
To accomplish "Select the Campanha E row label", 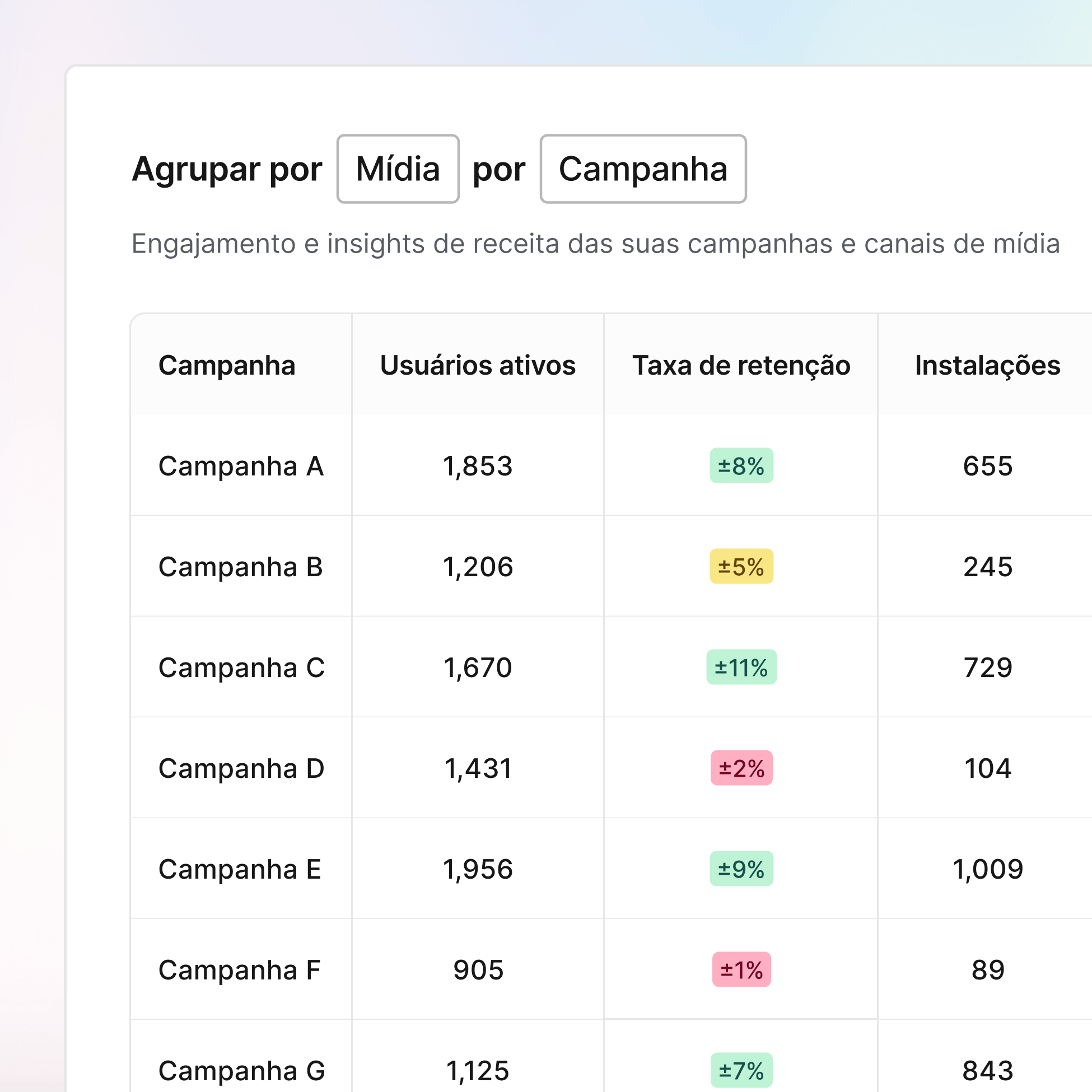I will [x=240, y=869].
